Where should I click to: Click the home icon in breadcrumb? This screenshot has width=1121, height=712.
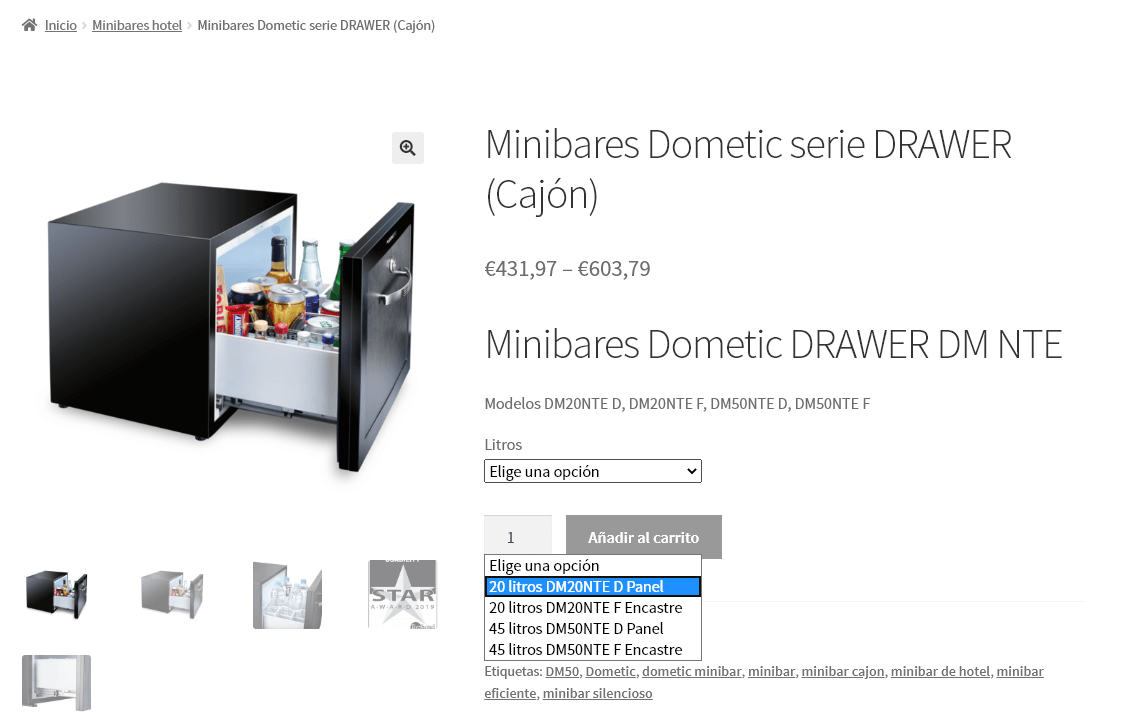(29, 26)
